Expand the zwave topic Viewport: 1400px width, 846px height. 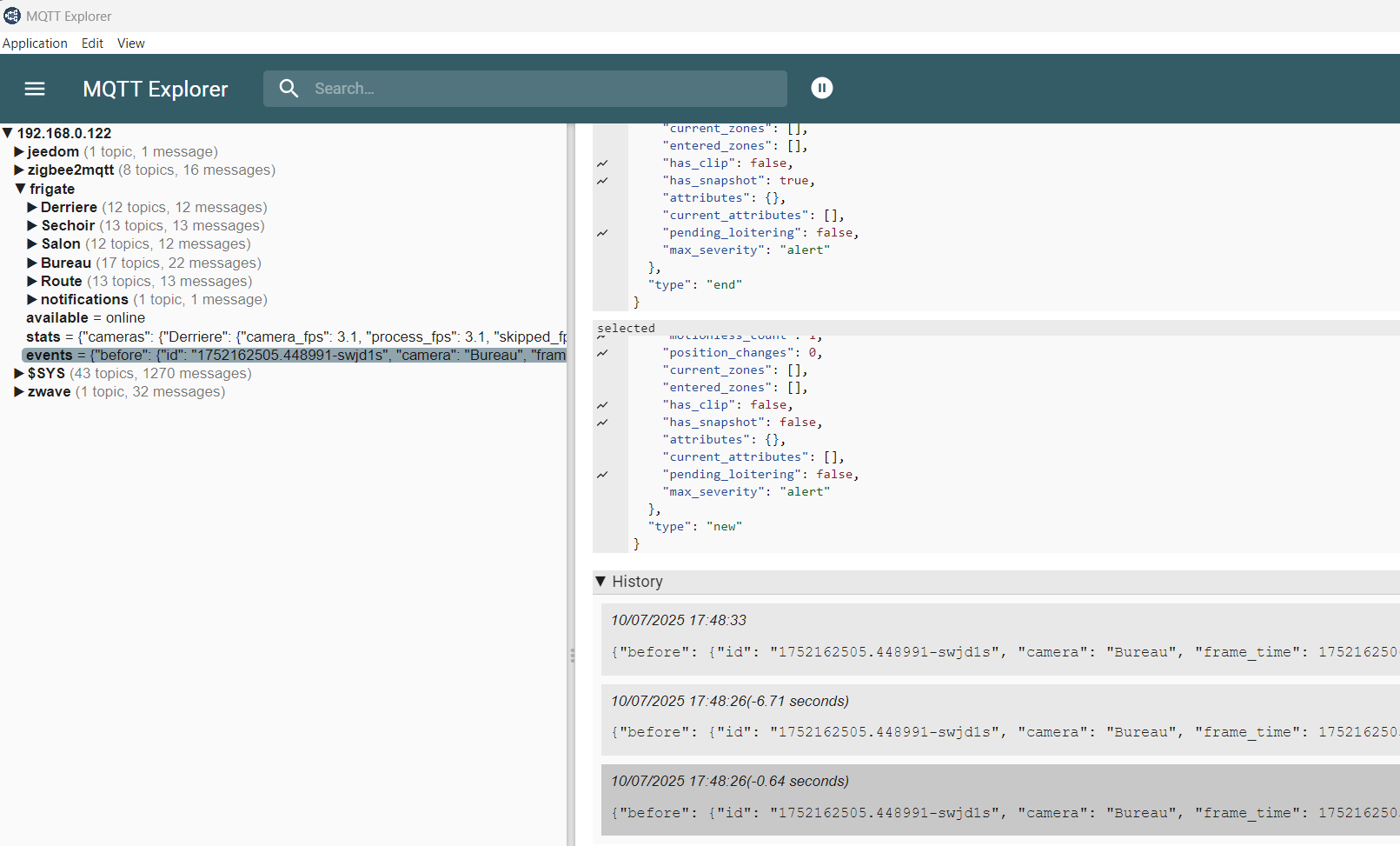(19, 391)
